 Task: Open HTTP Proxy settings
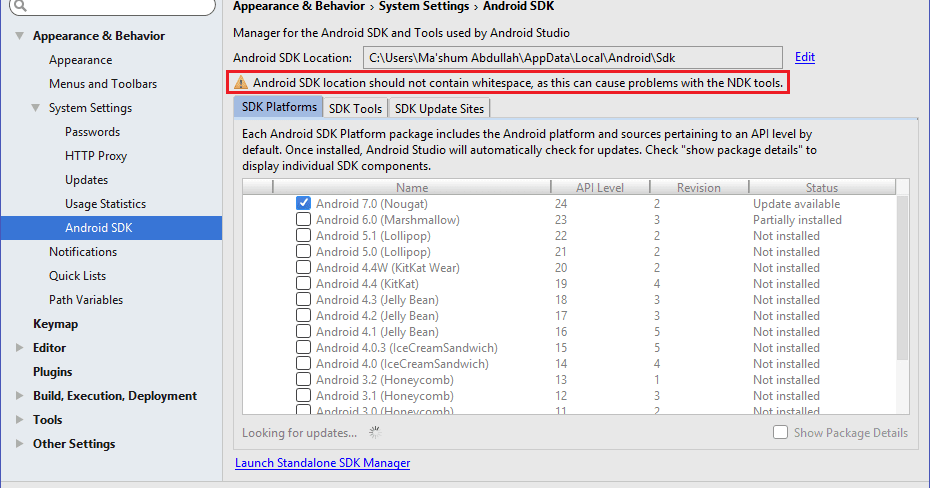point(96,155)
